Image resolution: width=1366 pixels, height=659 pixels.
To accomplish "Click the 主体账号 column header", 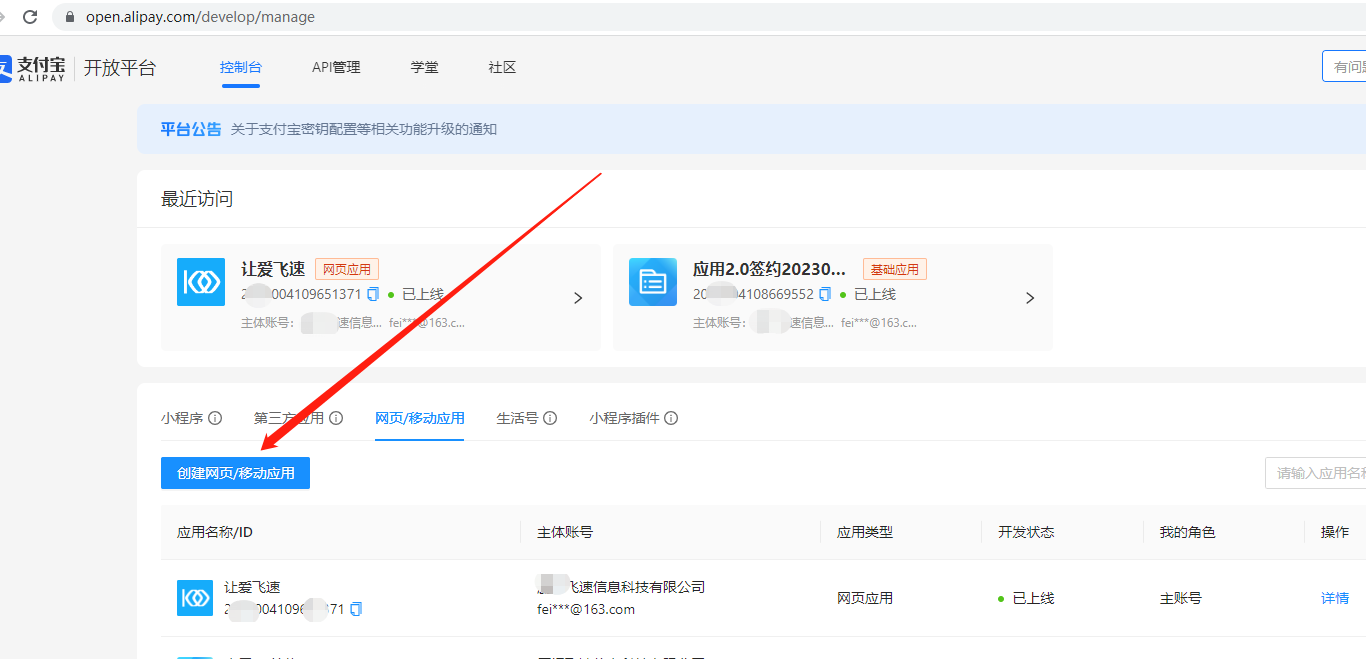I will 565,532.
